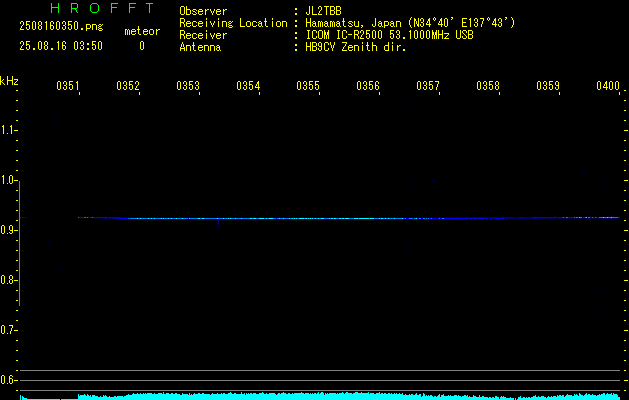Click the 0.9 kHz axis label
629x400 pixels.
tap(8, 230)
